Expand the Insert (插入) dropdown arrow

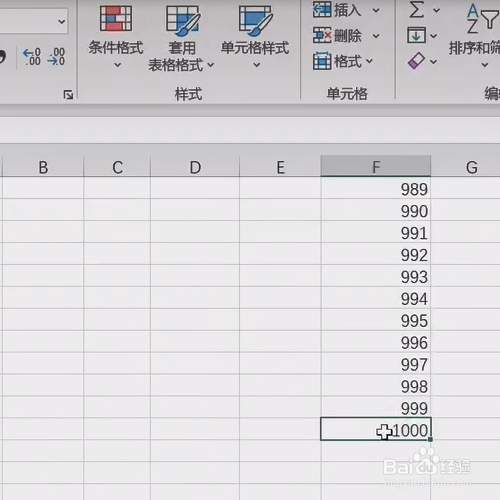point(376,10)
